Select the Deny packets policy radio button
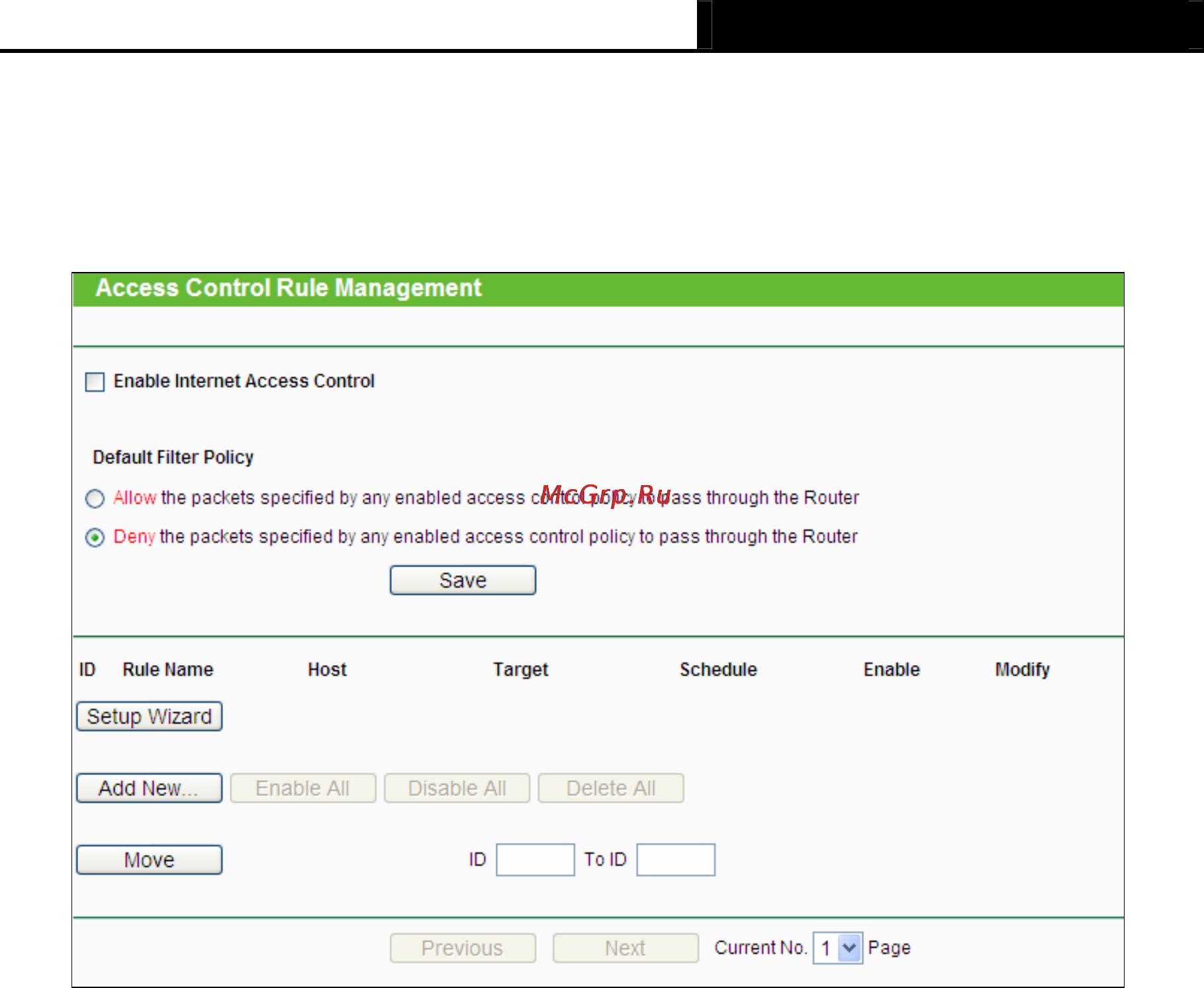Screen dimensions: 1204x988 95,537
